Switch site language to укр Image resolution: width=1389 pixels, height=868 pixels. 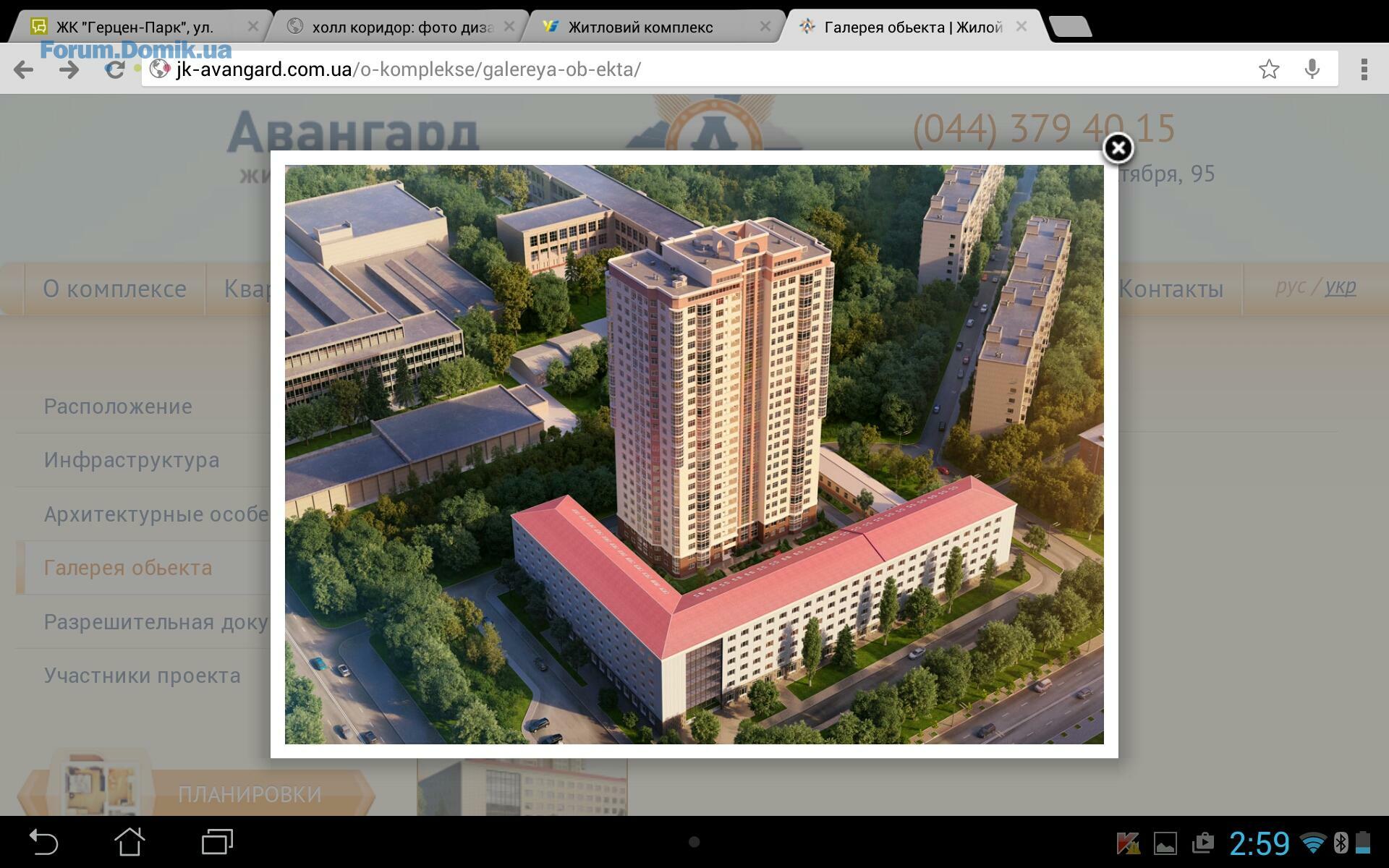(x=1341, y=286)
